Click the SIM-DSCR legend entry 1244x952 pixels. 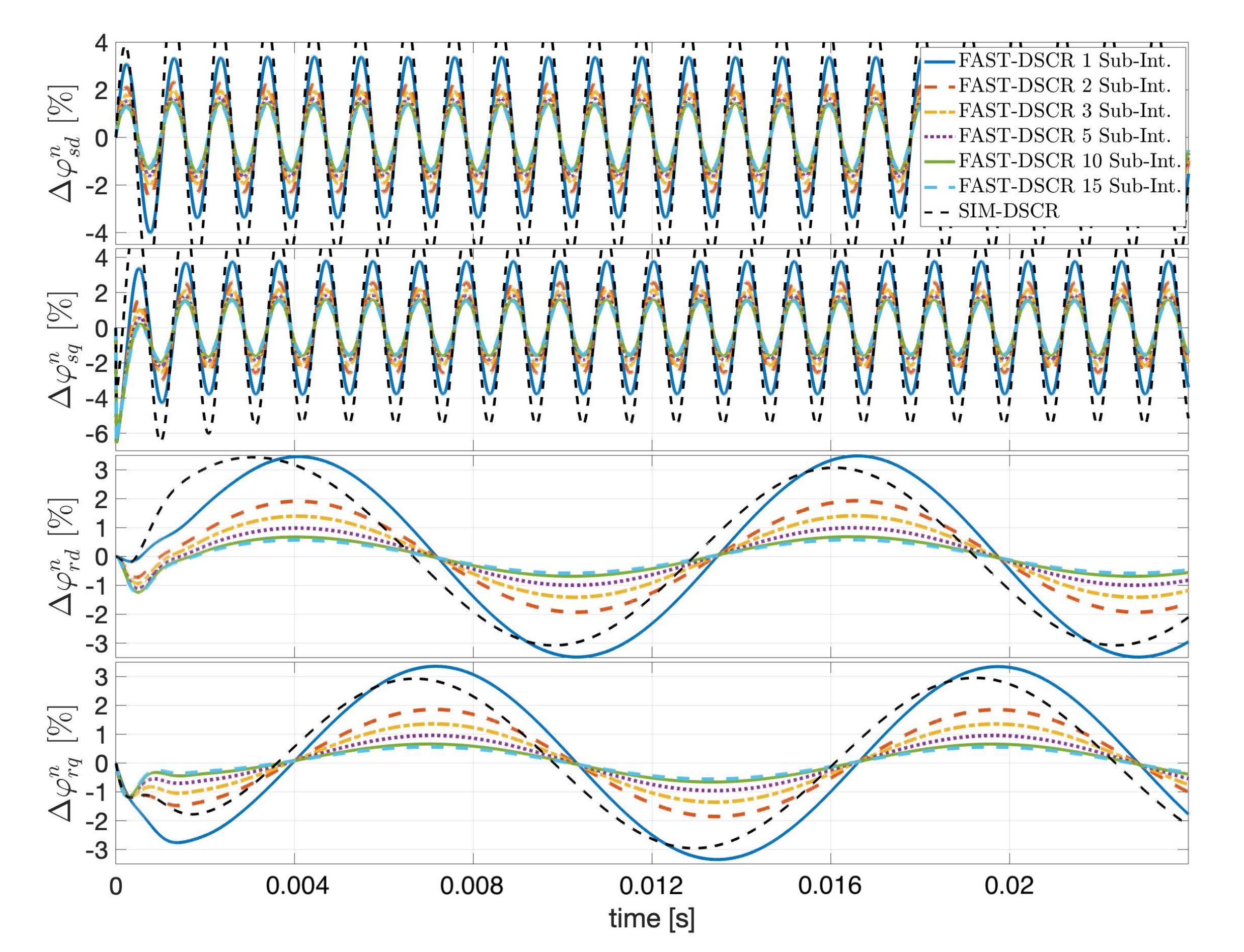point(1008,211)
